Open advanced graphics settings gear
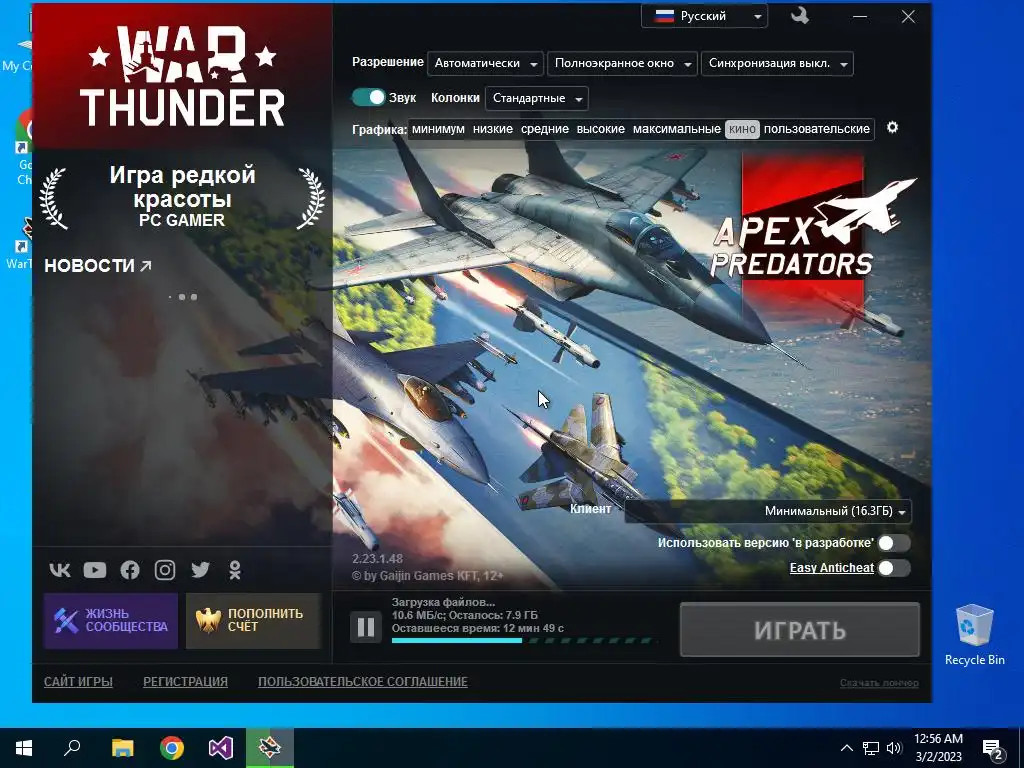The height and width of the screenshot is (768, 1024). tap(892, 127)
